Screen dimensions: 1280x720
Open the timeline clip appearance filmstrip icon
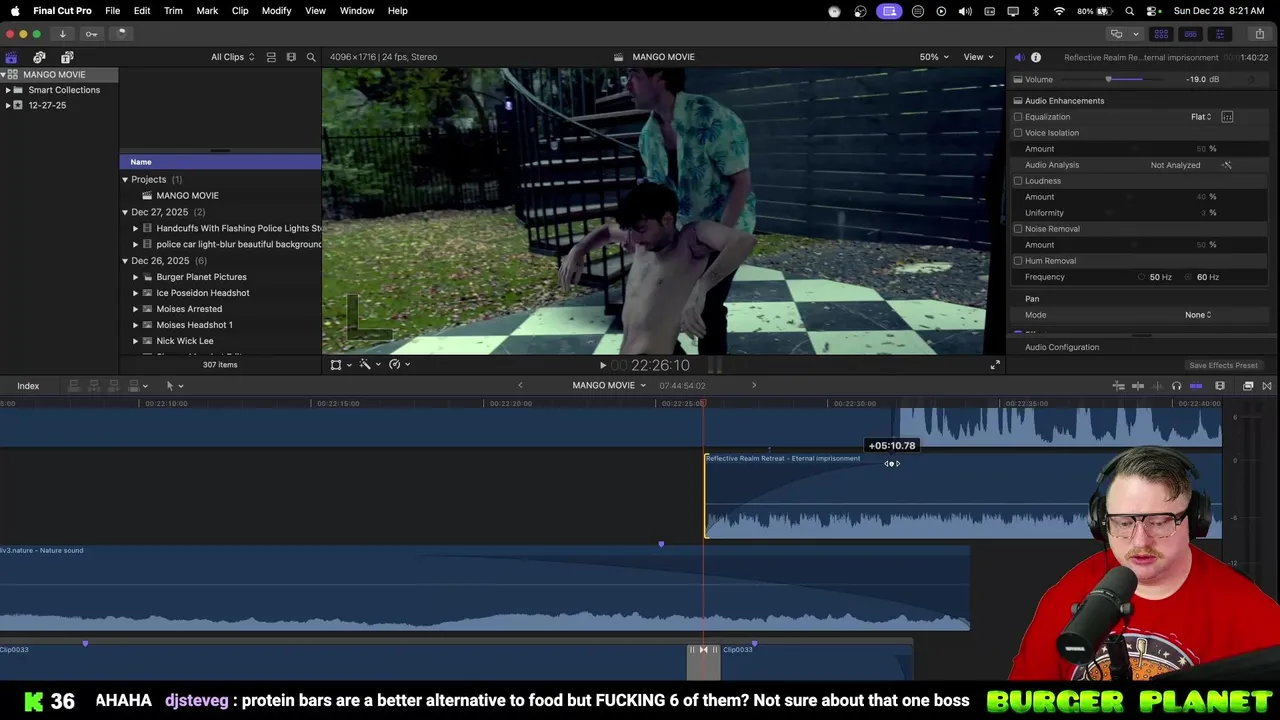[1220, 386]
